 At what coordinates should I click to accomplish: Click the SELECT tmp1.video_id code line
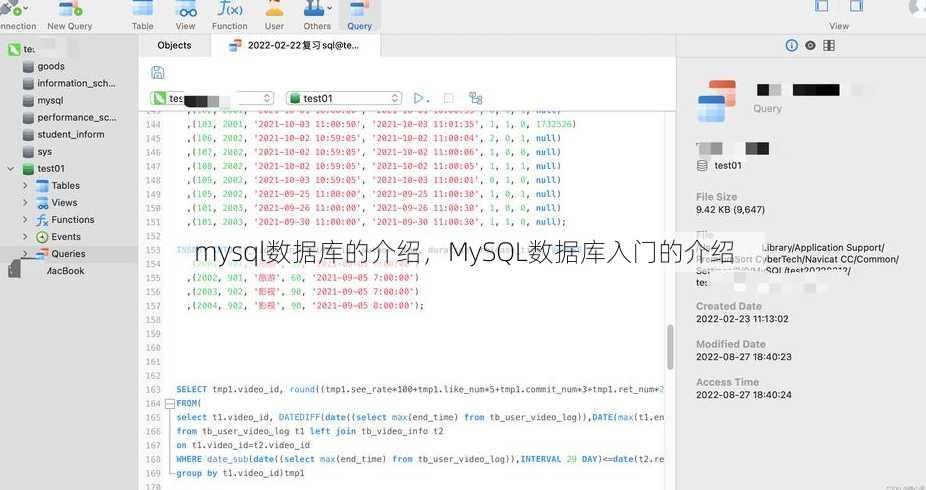[420, 390]
